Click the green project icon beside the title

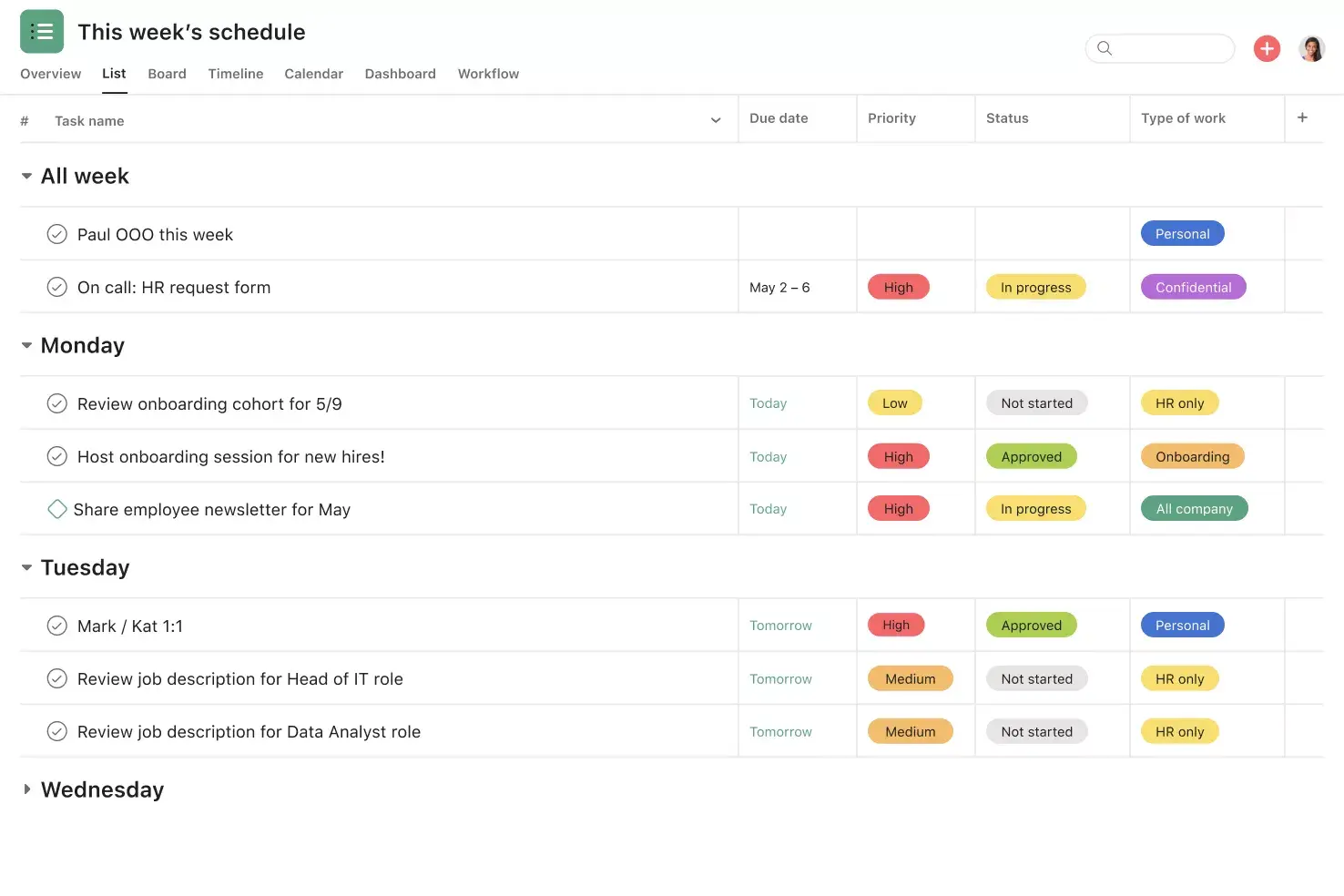42,30
